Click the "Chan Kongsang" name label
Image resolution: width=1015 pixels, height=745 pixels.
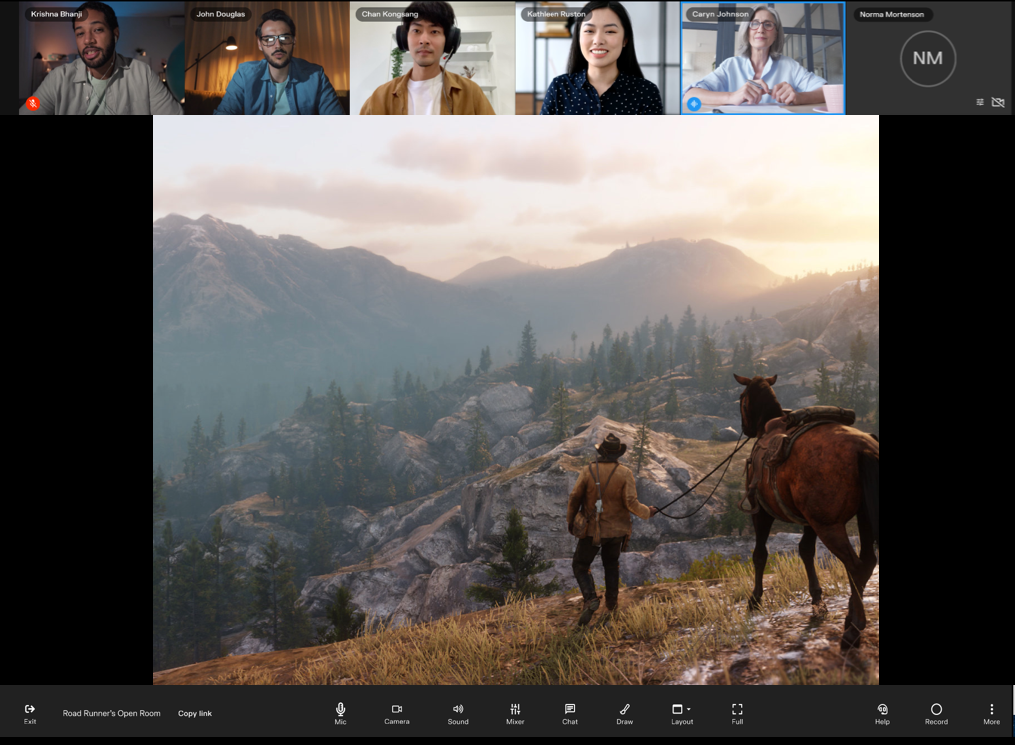point(390,14)
